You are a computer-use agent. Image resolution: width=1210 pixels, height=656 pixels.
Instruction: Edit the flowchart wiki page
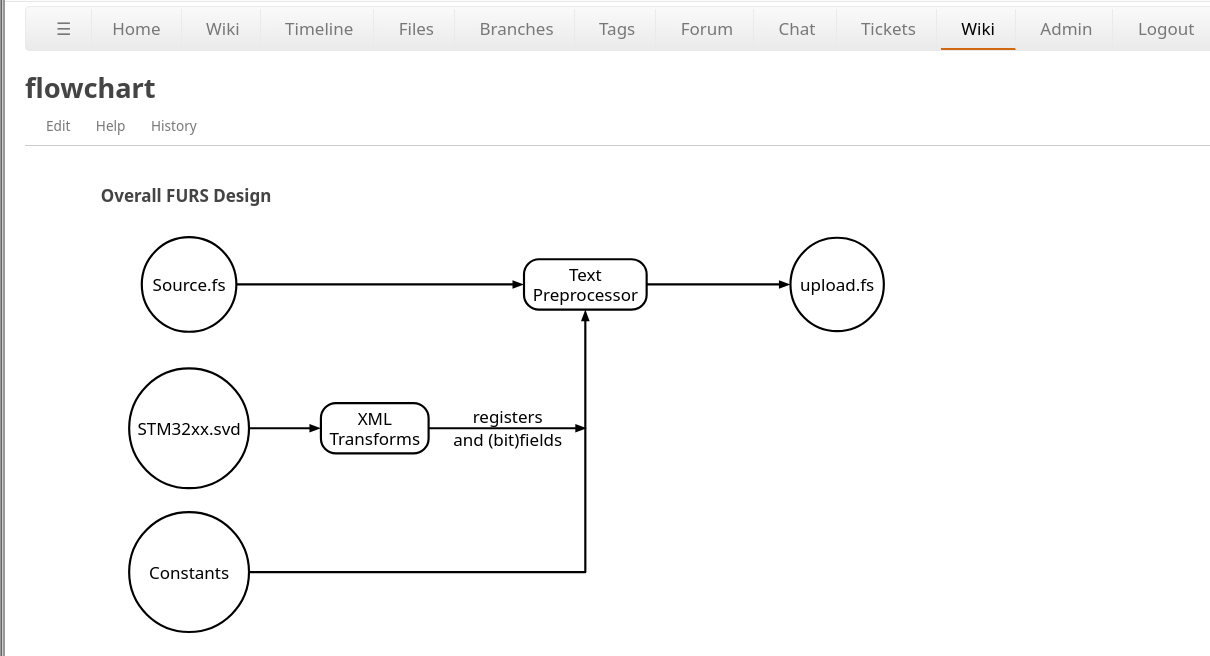pyautogui.click(x=58, y=125)
